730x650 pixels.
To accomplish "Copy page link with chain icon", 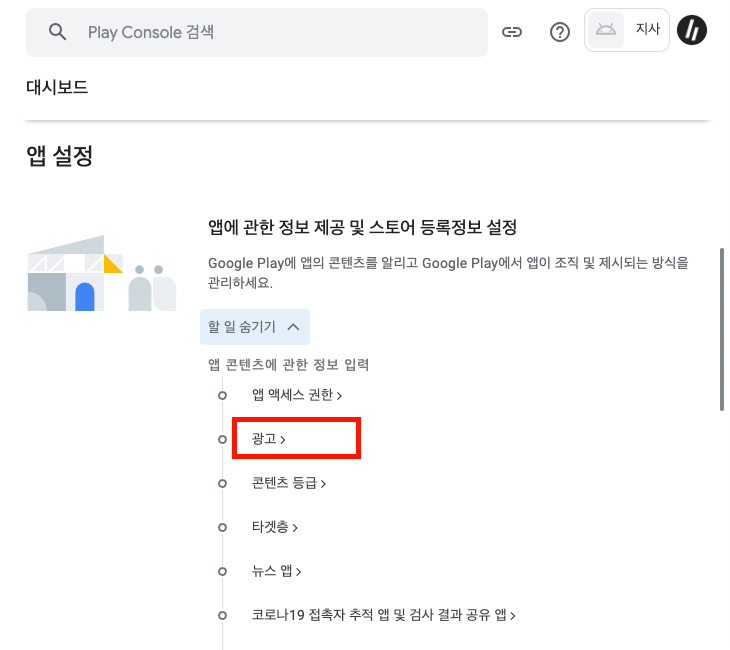I will (512, 32).
